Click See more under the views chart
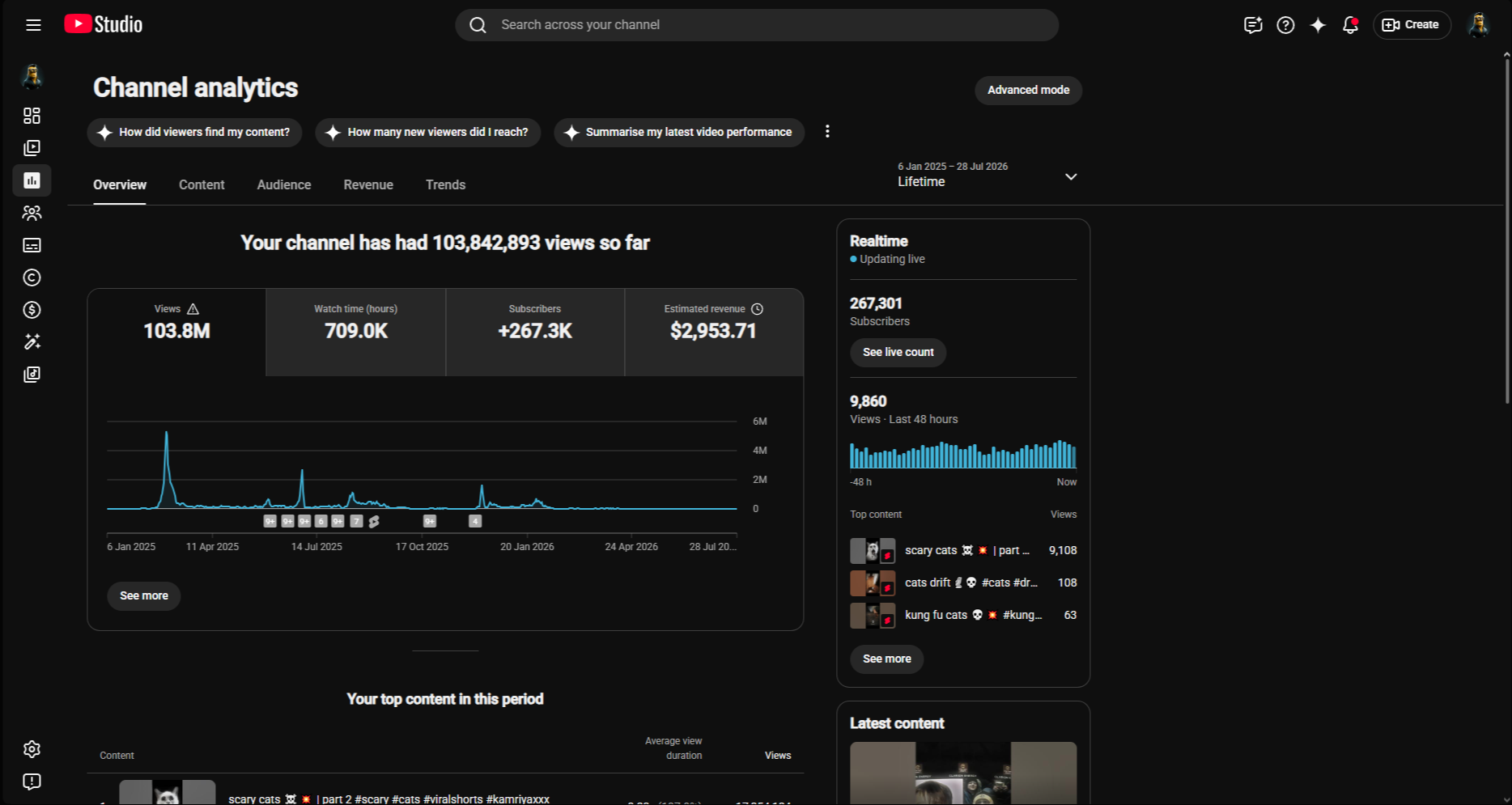The height and width of the screenshot is (805, 1512). 144,595
